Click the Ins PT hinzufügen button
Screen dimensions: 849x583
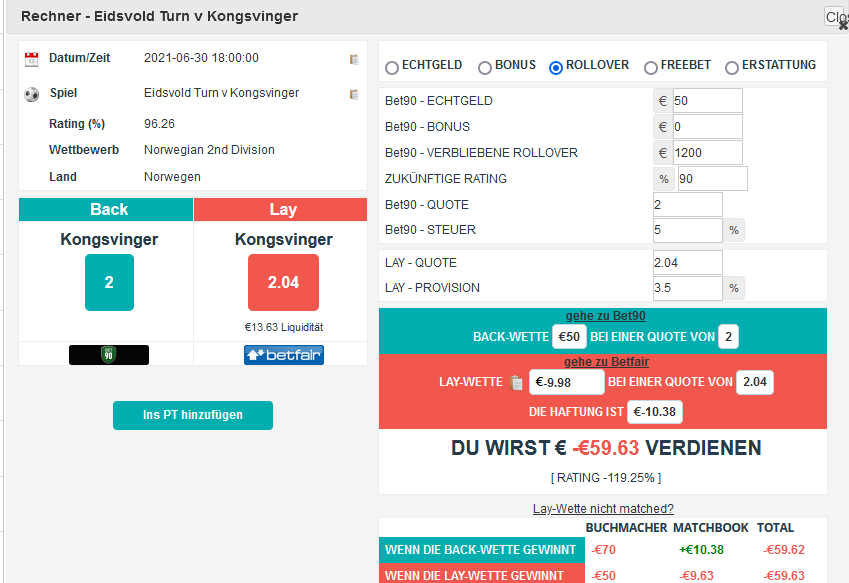193,415
